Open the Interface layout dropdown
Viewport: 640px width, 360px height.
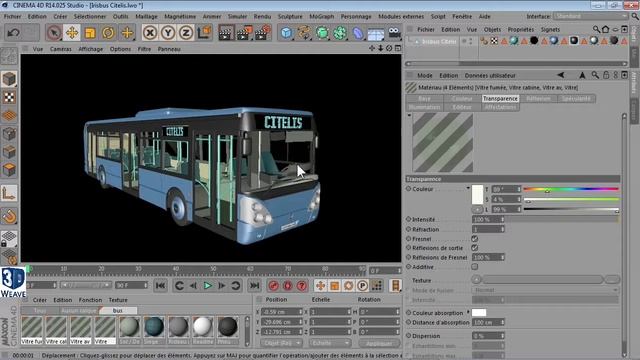coord(590,16)
